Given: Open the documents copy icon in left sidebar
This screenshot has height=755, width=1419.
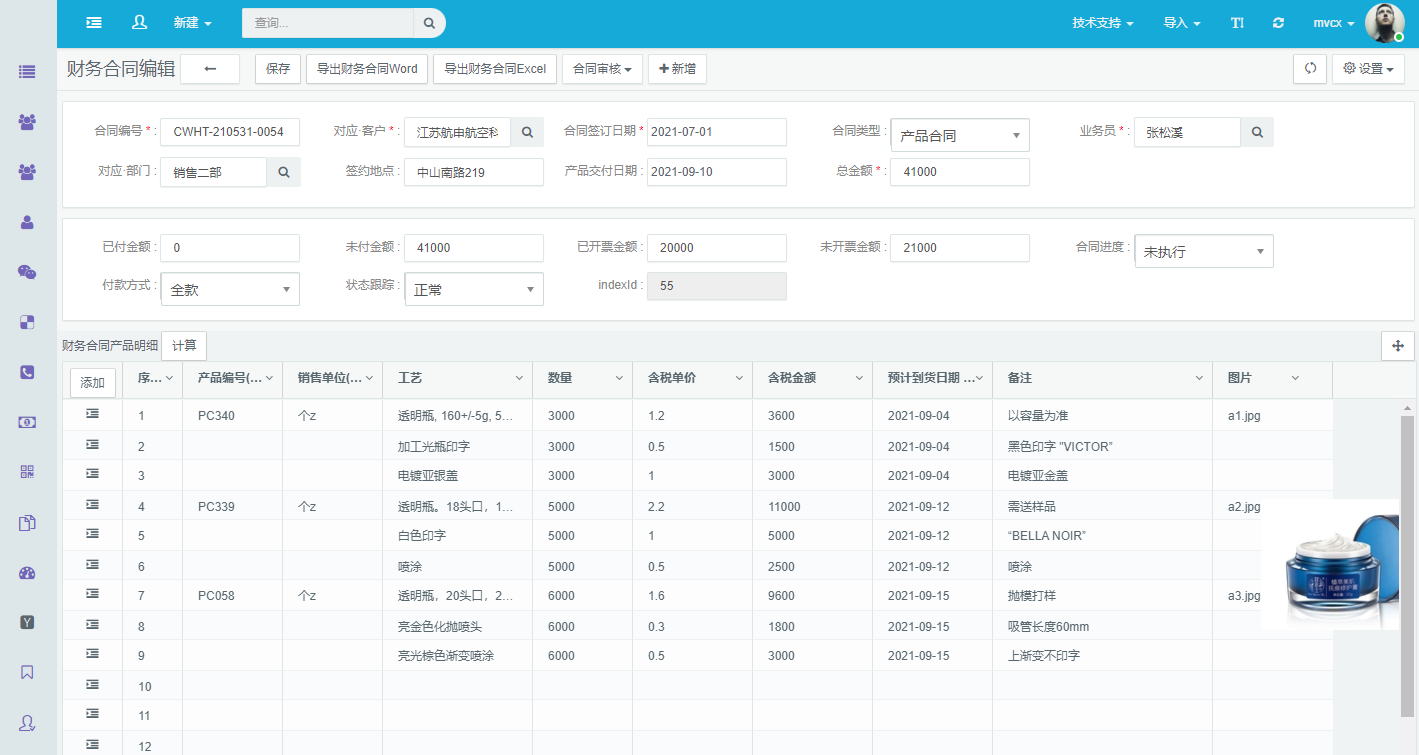Looking at the screenshot, I should (x=27, y=522).
